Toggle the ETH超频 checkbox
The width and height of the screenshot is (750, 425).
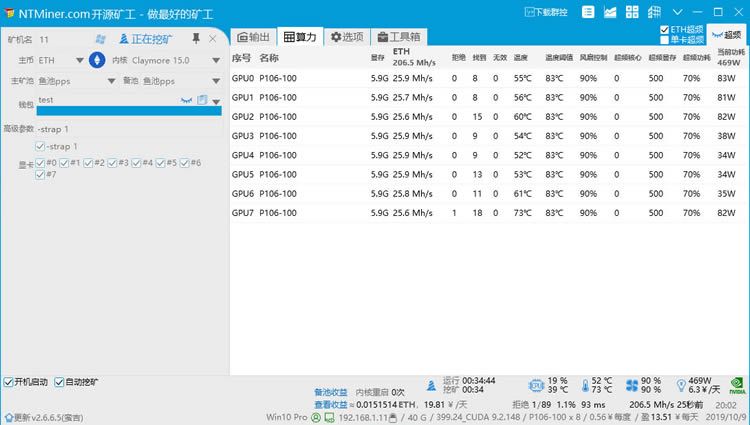coord(664,30)
